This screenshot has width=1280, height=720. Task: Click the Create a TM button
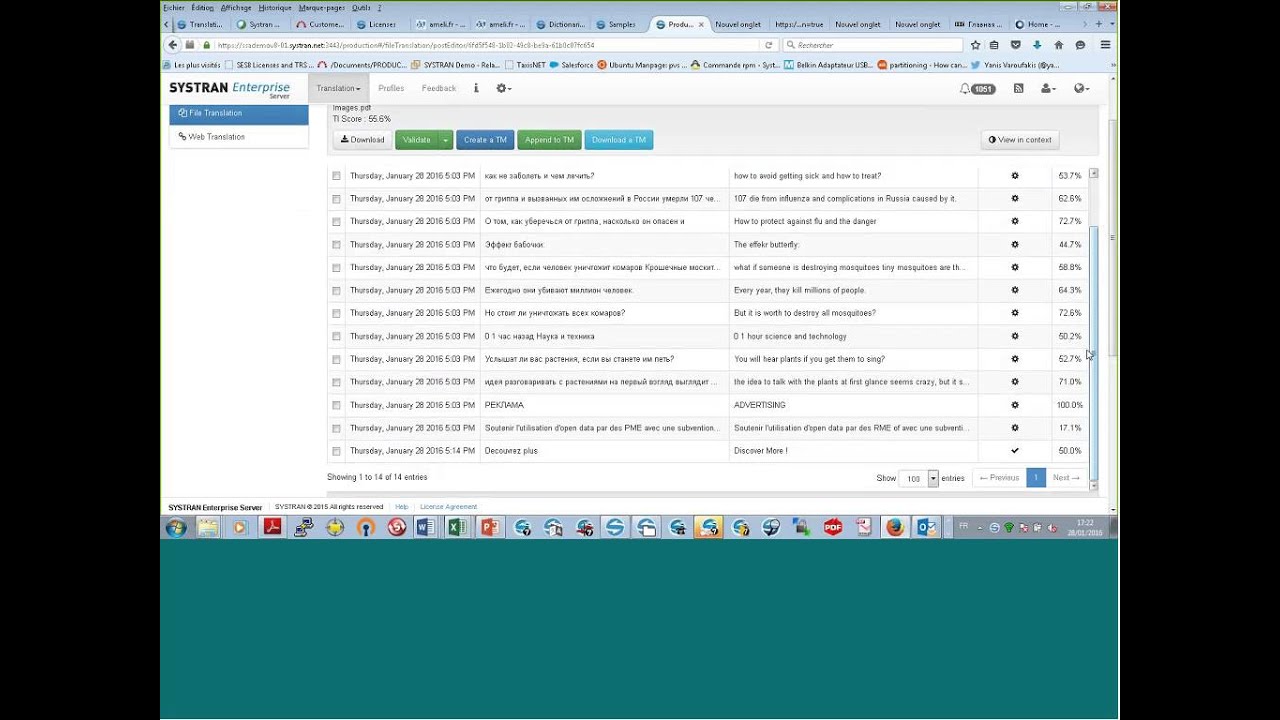[485, 140]
